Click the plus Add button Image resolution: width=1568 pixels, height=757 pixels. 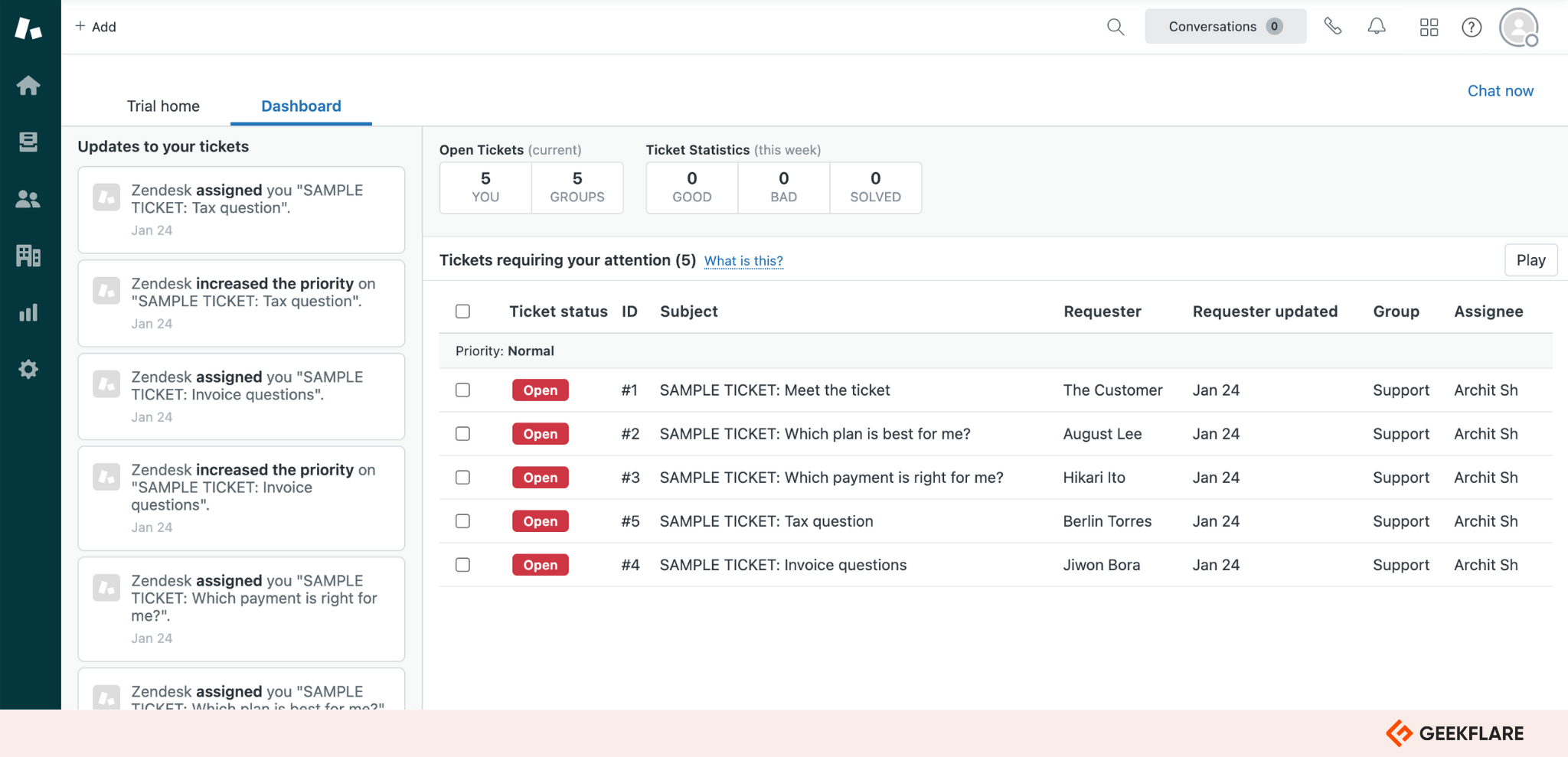click(96, 27)
